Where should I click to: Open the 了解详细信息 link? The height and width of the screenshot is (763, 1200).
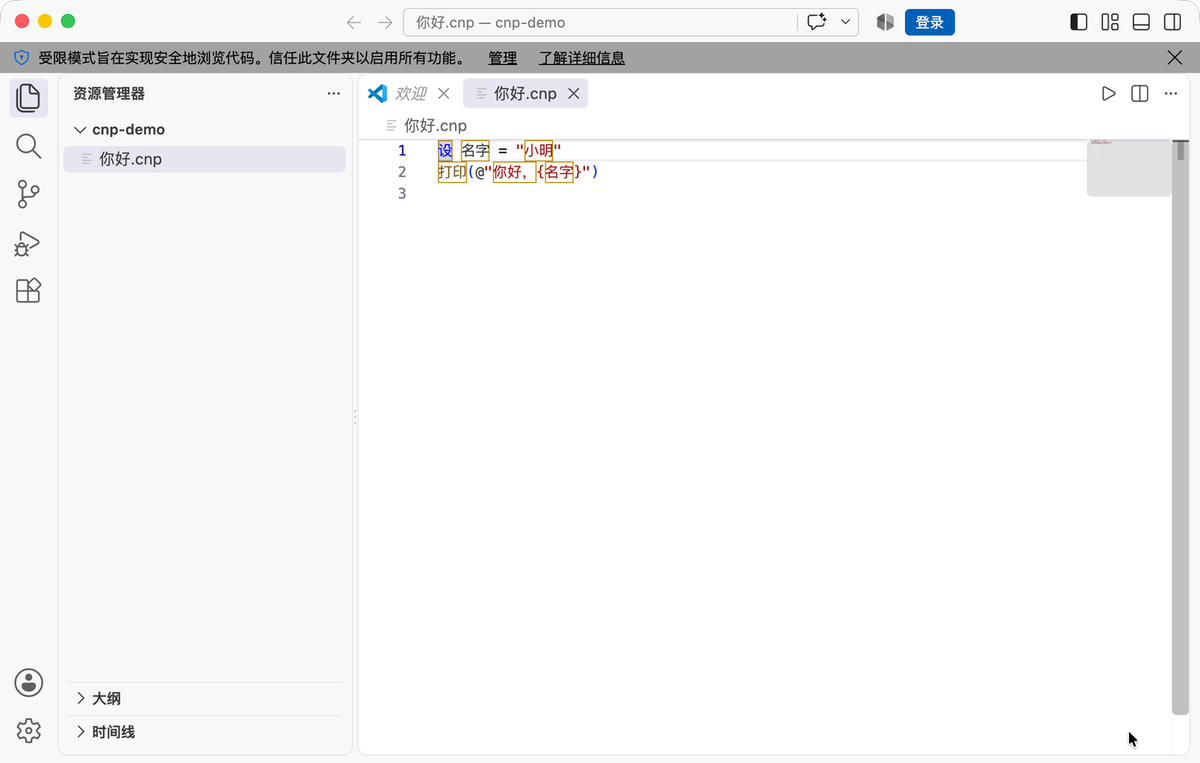point(582,58)
